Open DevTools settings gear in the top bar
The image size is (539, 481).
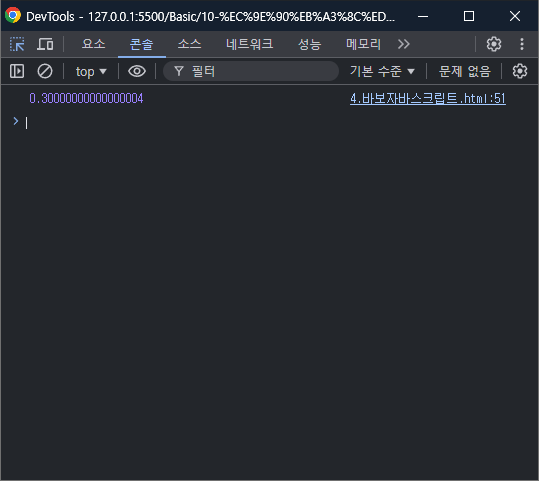(494, 44)
